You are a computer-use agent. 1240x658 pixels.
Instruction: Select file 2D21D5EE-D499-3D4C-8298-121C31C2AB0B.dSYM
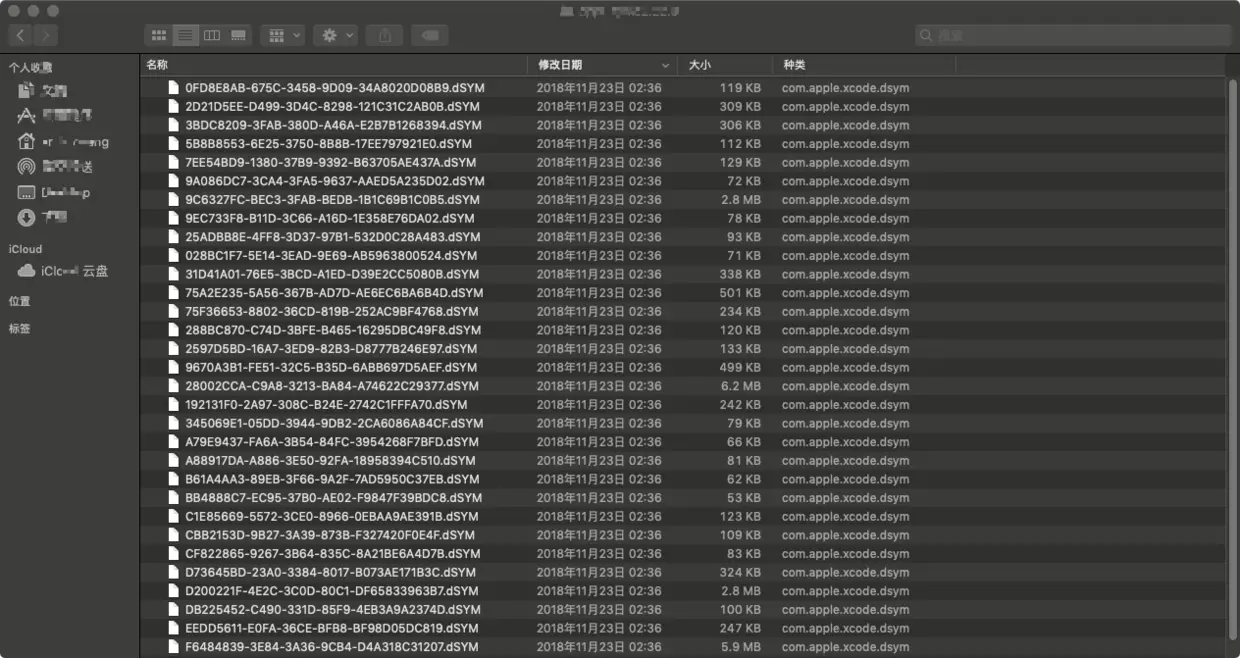coord(332,106)
